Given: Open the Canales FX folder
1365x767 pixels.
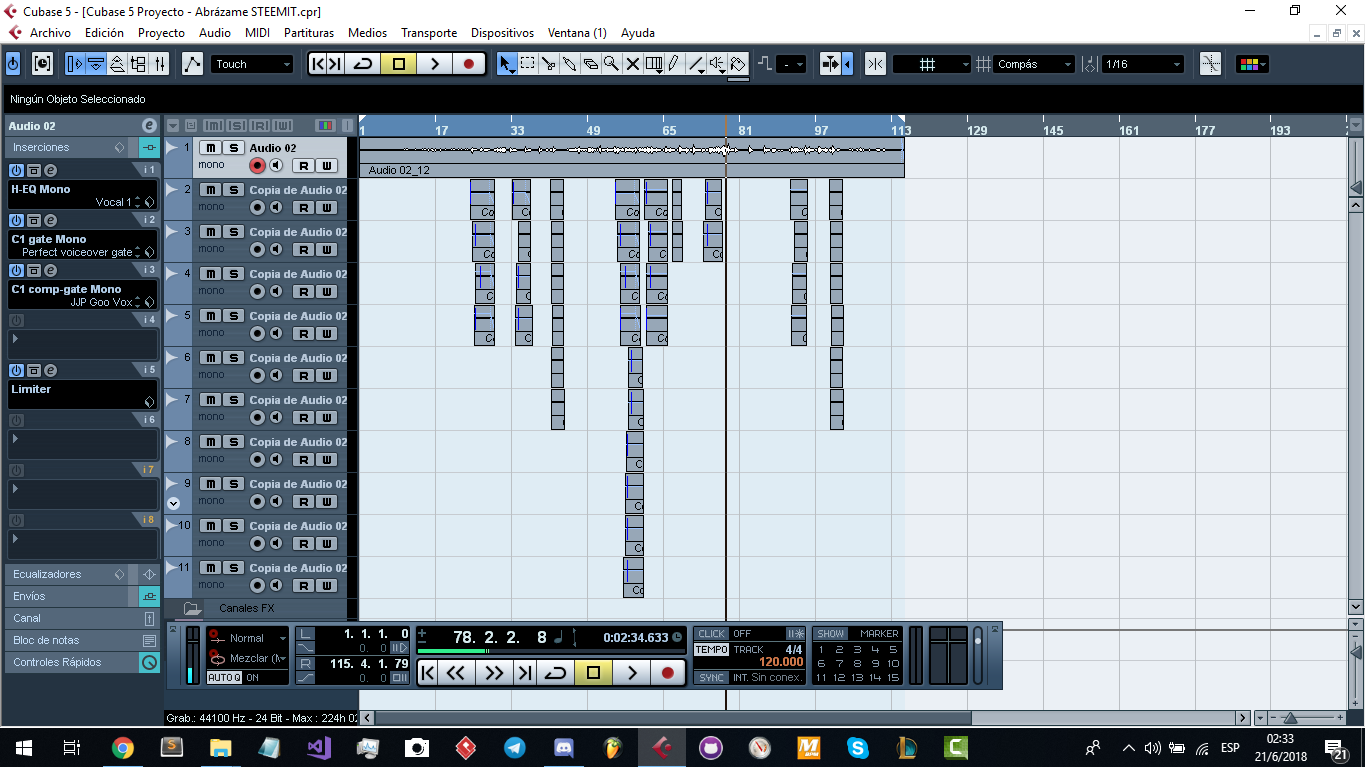Looking at the screenshot, I should pyautogui.click(x=193, y=608).
